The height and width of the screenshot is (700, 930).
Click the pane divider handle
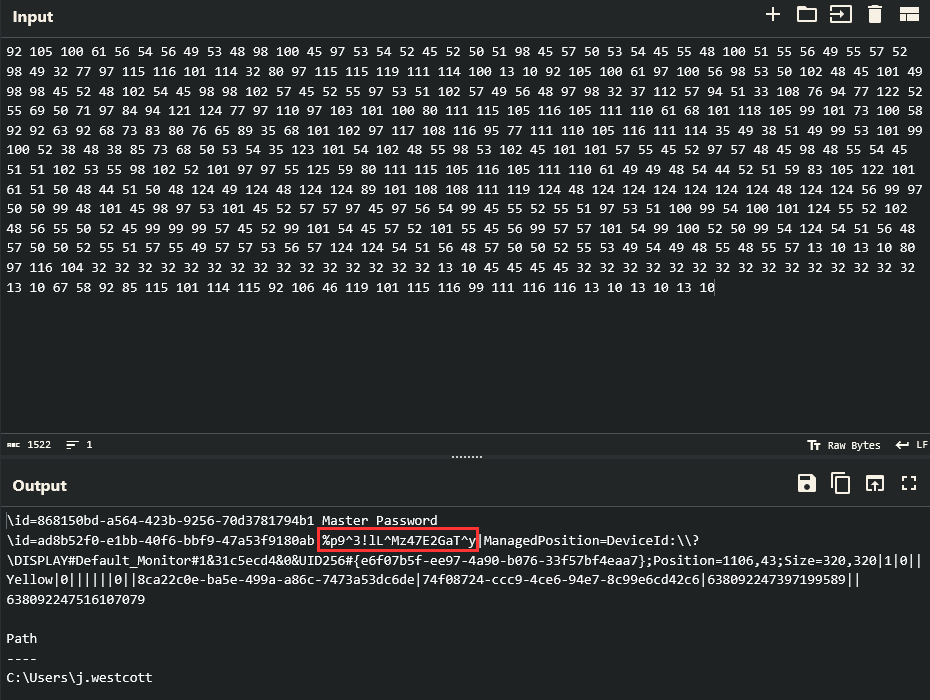coord(466,457)
